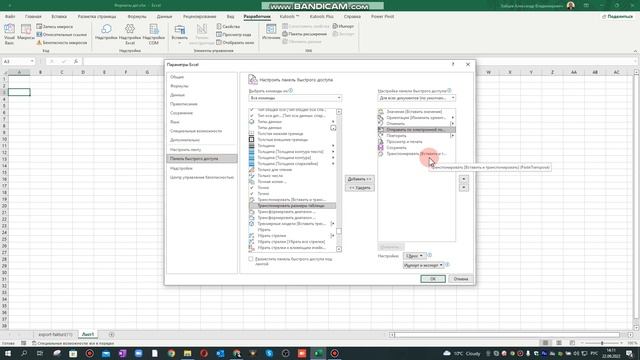640x360 pixels.
Task: Switch to Page Layout view in status bar
Action: [559, 343]
